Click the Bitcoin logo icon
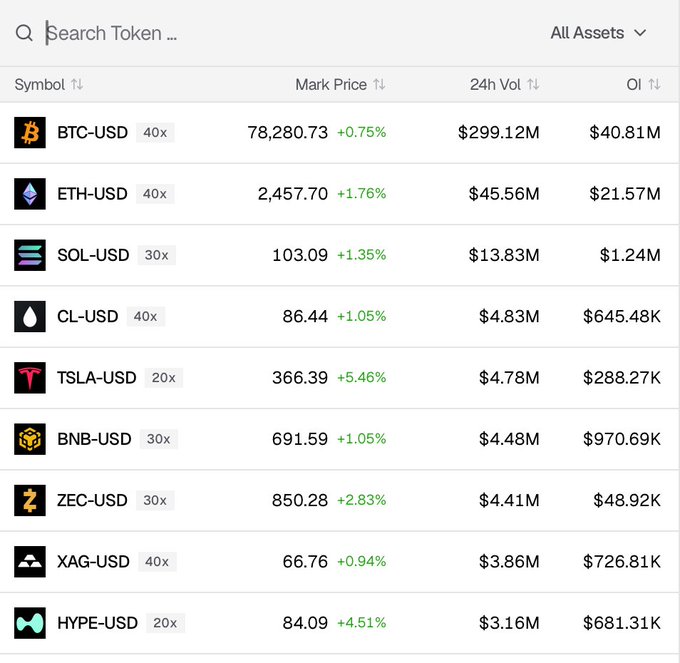 (x=30, y=132)
